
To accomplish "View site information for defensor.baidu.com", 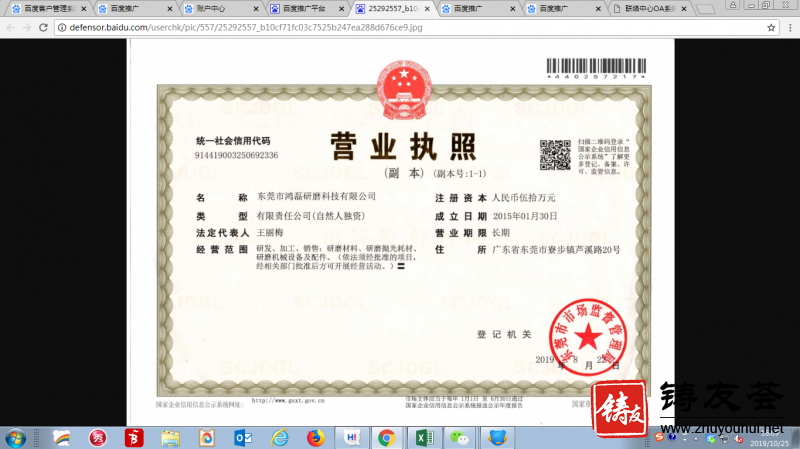I will pyautogui.click(x=62, y=28).
